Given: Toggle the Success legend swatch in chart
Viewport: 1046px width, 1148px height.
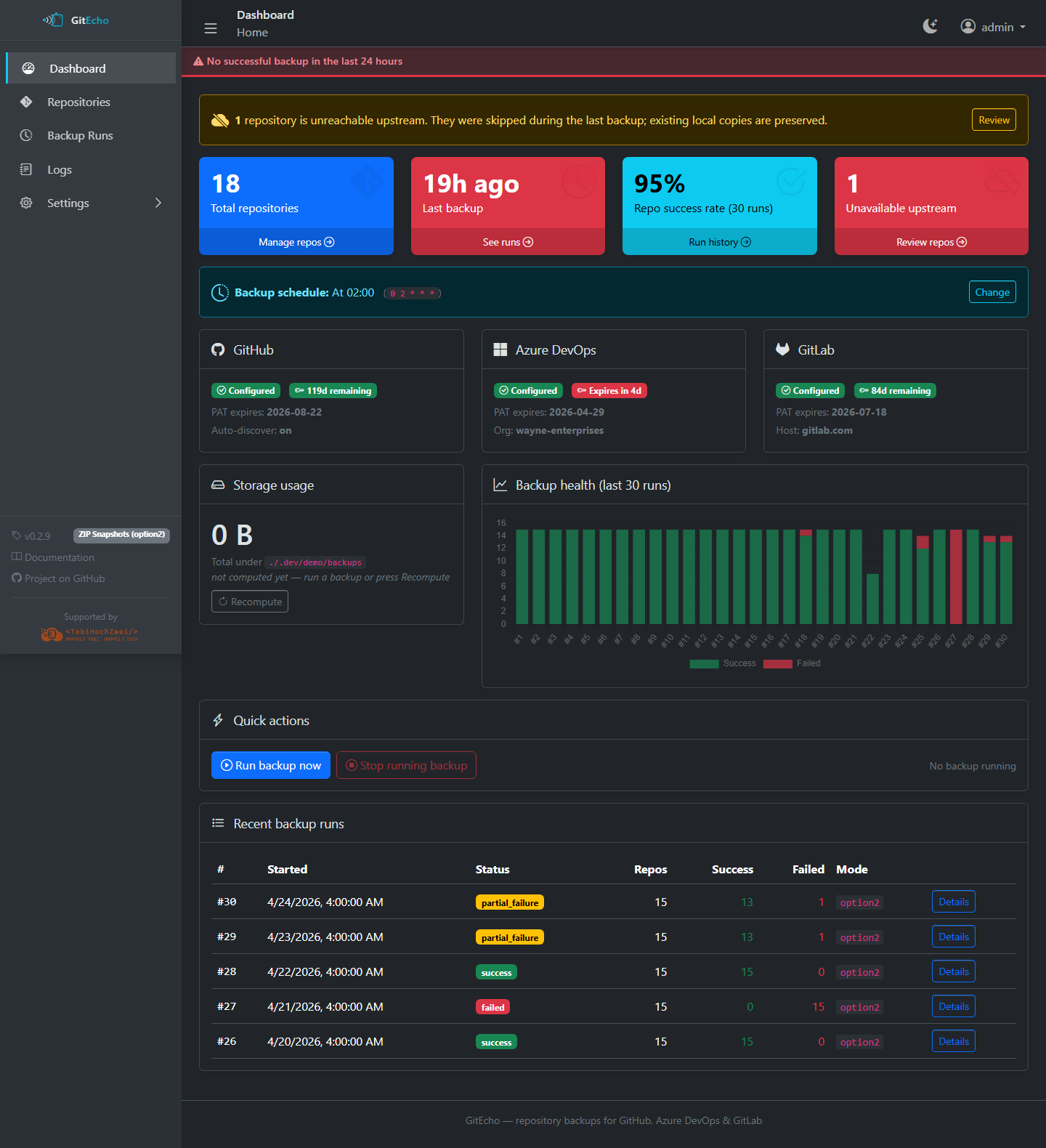Looking at the screenshot, I should pos(703,663).
